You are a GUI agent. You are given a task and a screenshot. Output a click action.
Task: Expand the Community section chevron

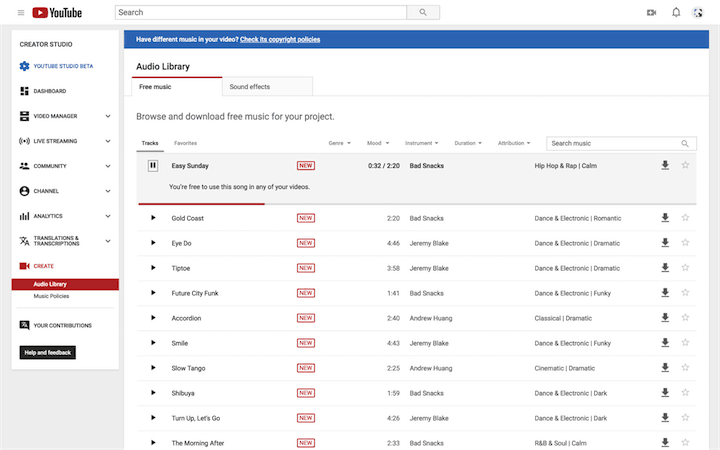coord(108,166)
